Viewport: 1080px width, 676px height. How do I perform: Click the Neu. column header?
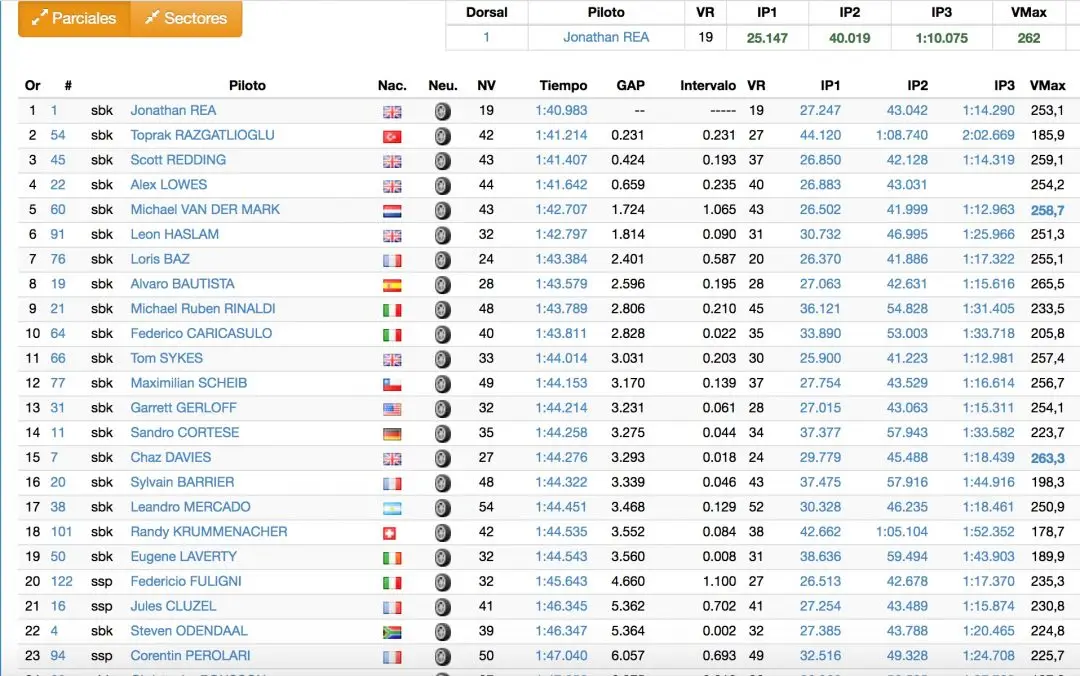click(443, 85)
